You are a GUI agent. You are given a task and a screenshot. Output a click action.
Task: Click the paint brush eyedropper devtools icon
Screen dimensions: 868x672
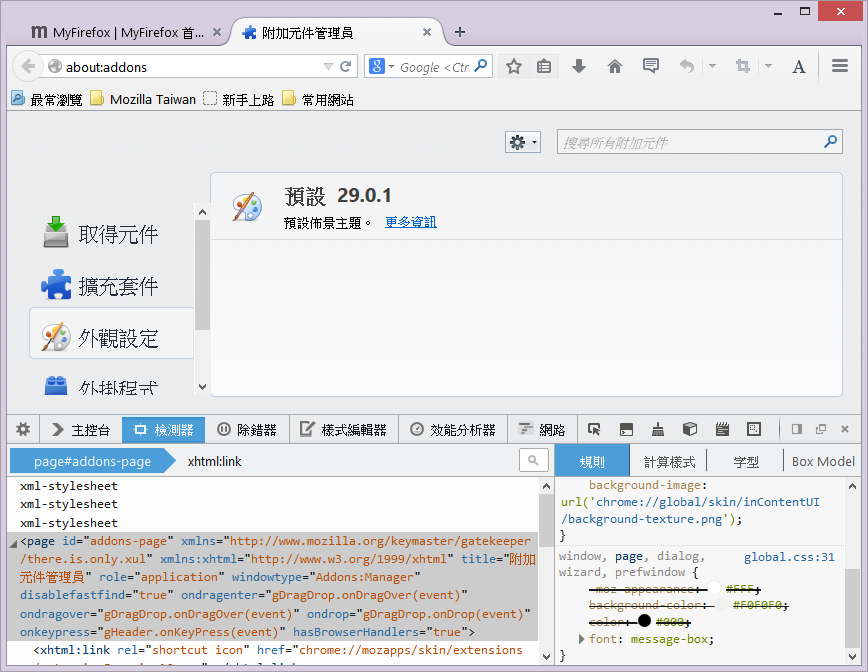click(x=658, y=430)
